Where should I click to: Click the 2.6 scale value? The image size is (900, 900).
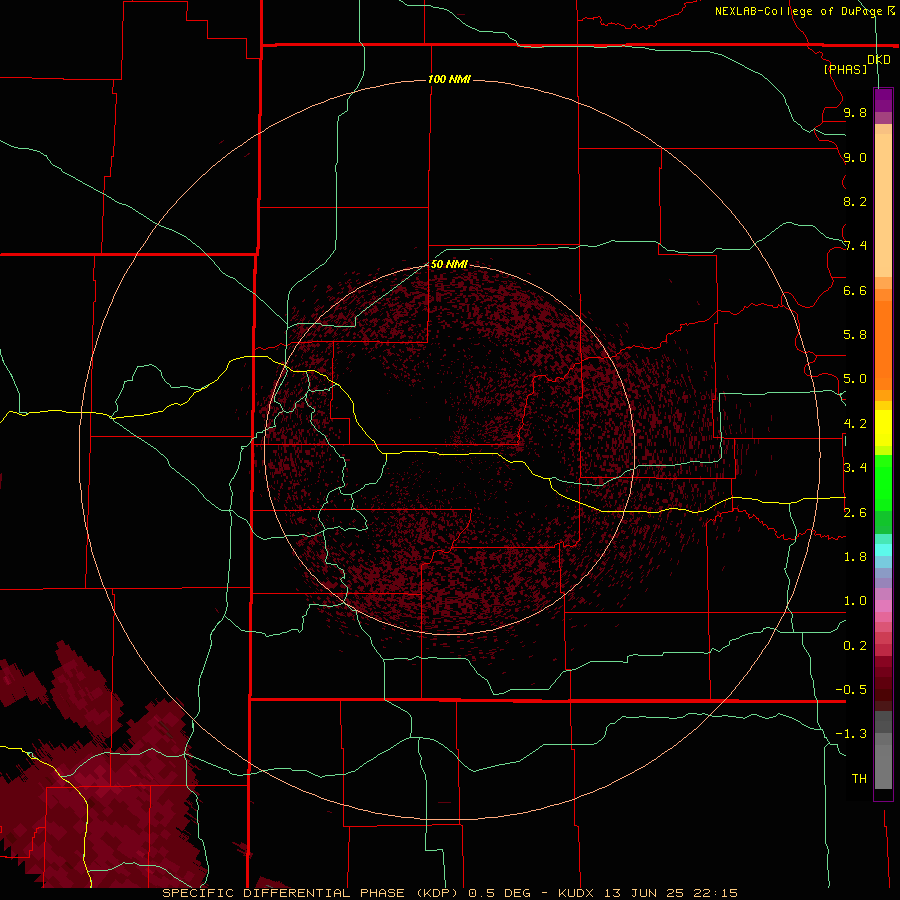pos(855,513)
